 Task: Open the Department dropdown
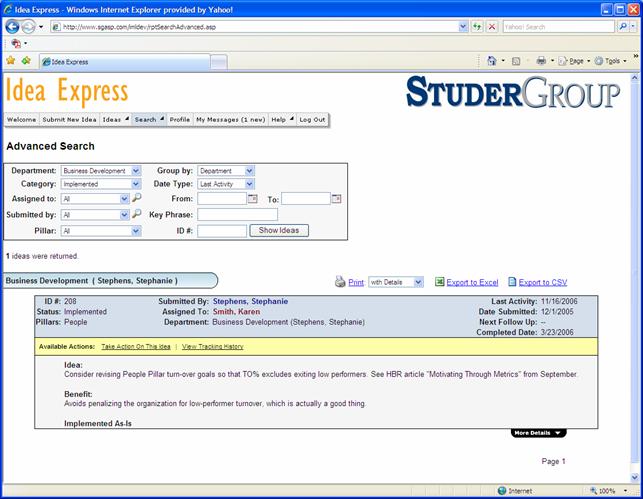click(x=101, y=171)
